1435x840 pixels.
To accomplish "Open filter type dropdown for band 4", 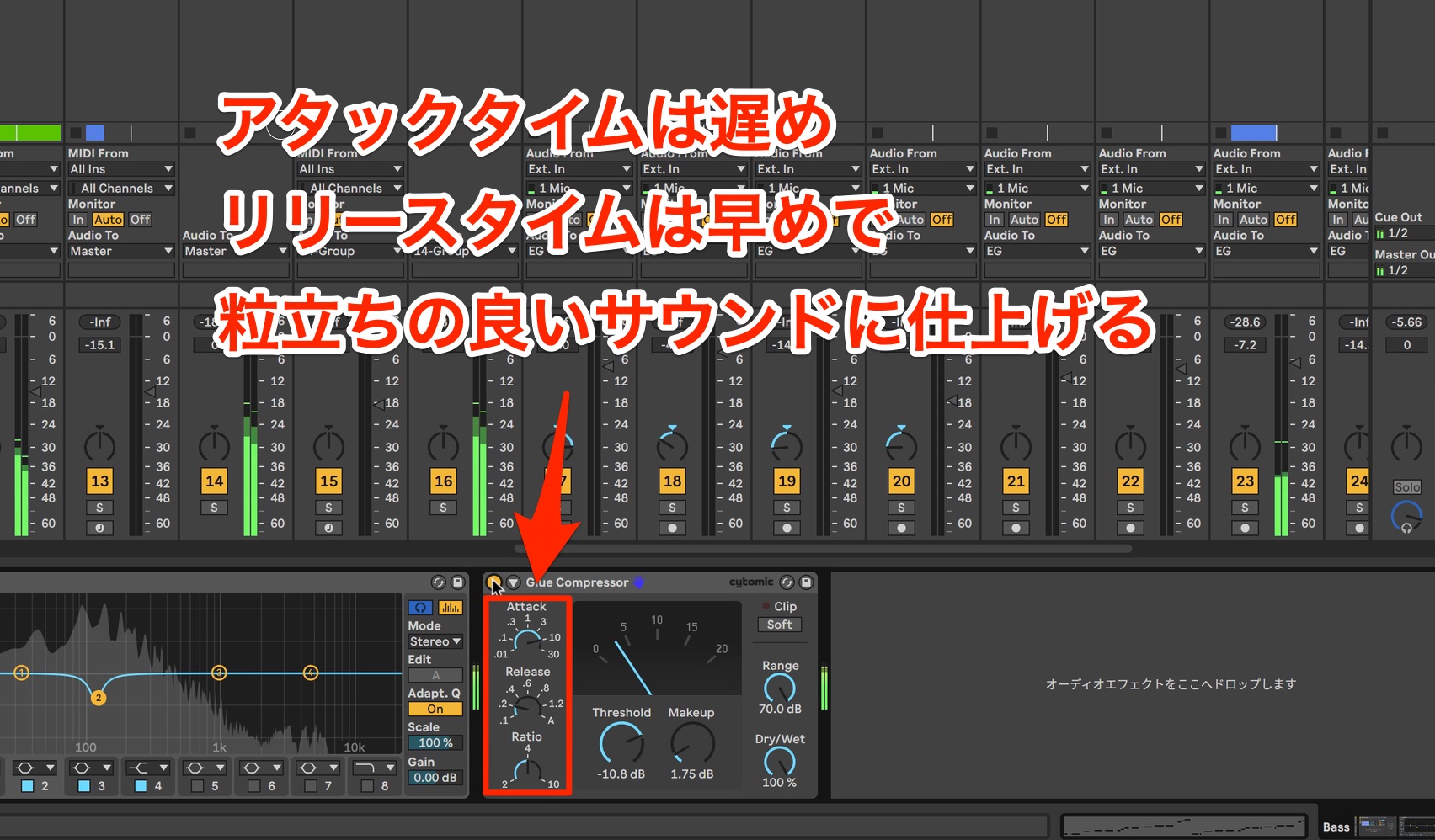I will click(148, 768).
